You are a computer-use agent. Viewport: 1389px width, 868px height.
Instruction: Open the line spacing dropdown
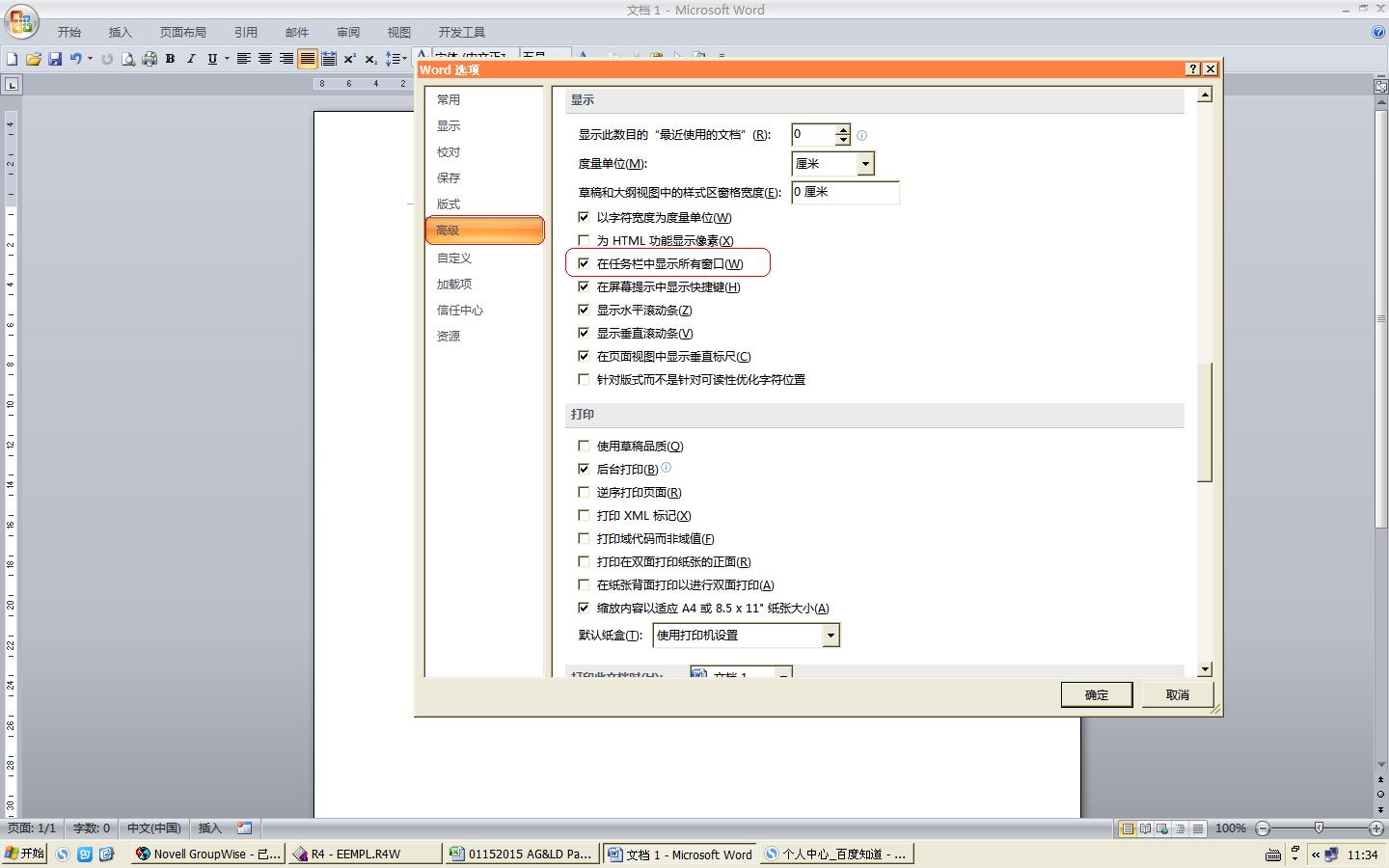click(396, 59)
